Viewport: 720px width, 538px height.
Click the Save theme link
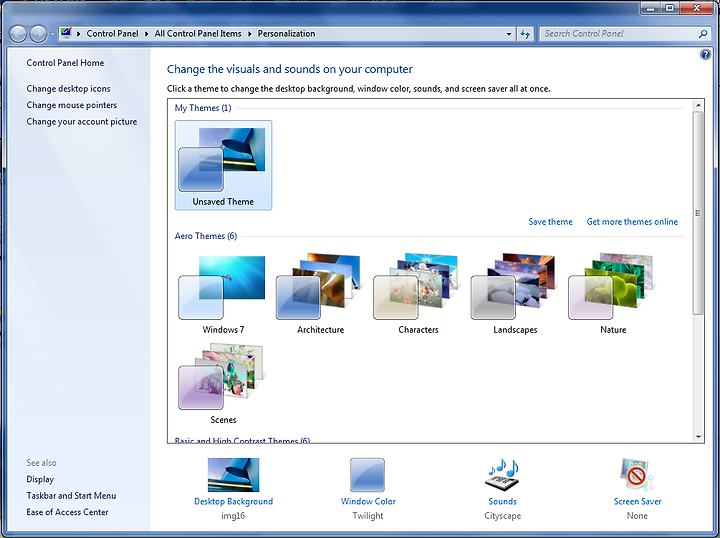[x=551, y=222]
